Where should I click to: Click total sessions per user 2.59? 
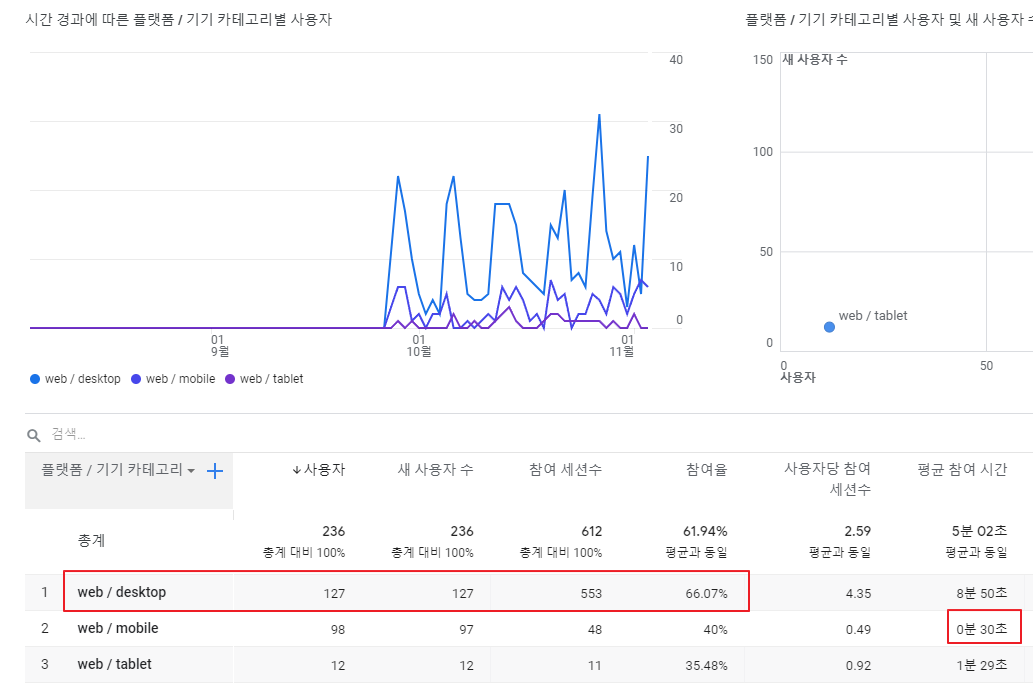pos(858,531)
